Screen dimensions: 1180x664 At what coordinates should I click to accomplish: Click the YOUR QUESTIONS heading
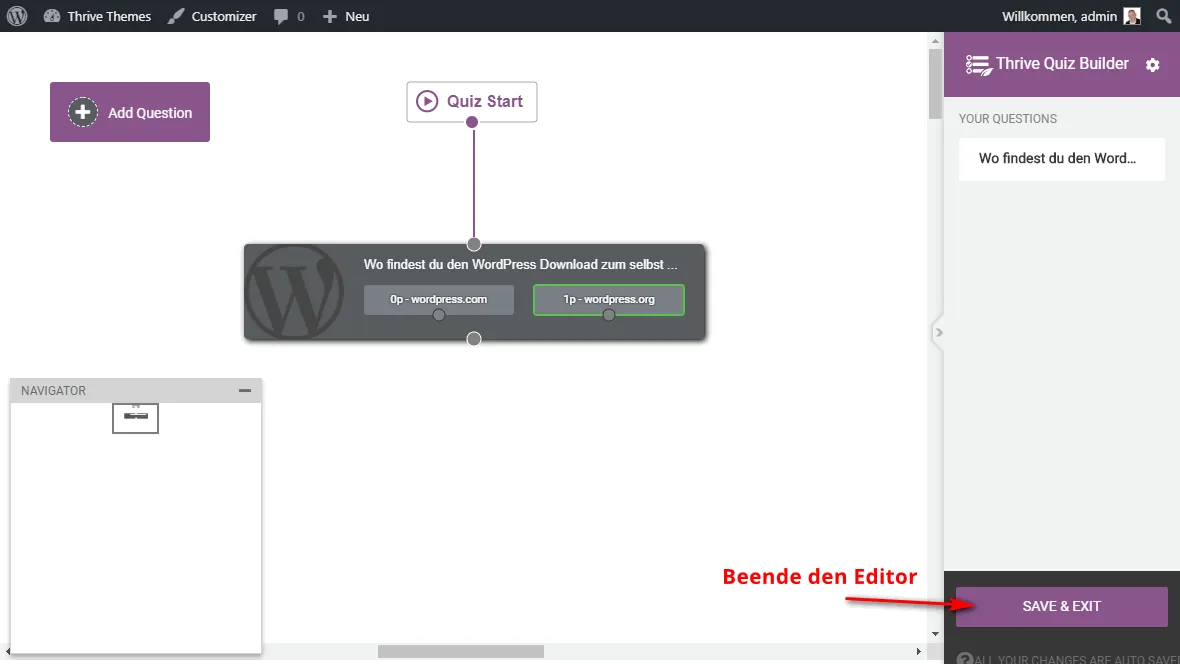tap(1008, 119)
